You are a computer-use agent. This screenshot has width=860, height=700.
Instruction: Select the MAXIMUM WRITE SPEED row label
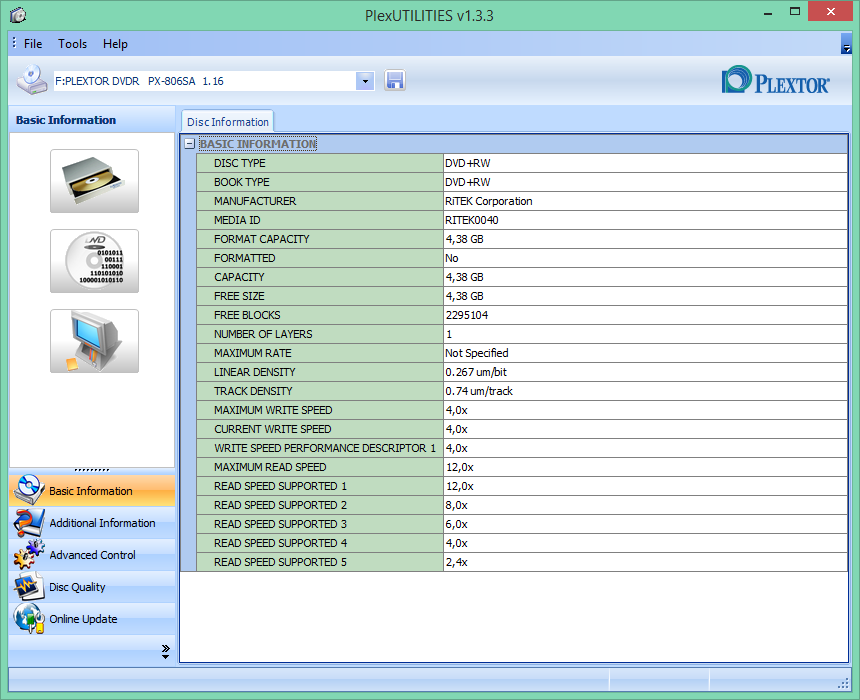pyautogui.click(x=273, y=410)
